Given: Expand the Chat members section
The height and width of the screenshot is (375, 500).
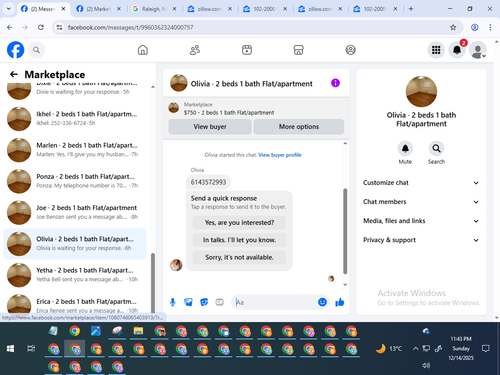Looking at the screenshot, I should pos(421,202).
